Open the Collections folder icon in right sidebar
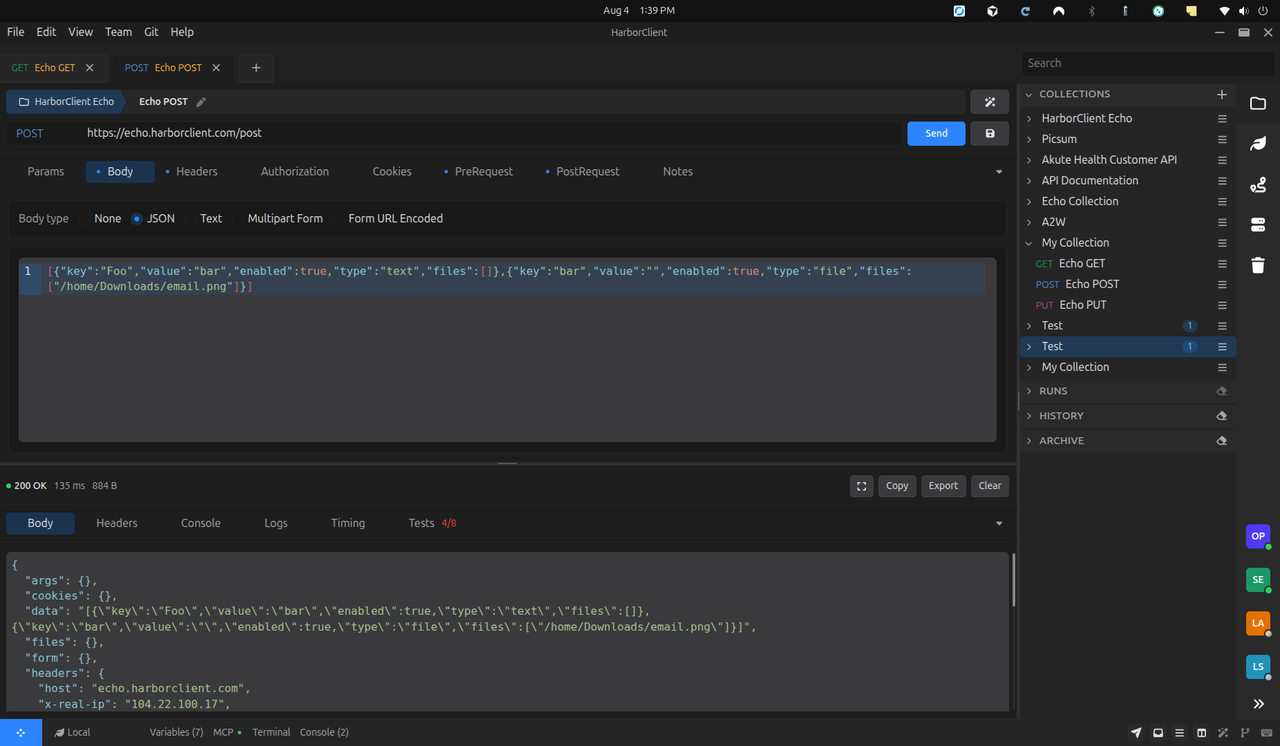Viewport: 1280px width, 746px height. [x=1258, y=103]
